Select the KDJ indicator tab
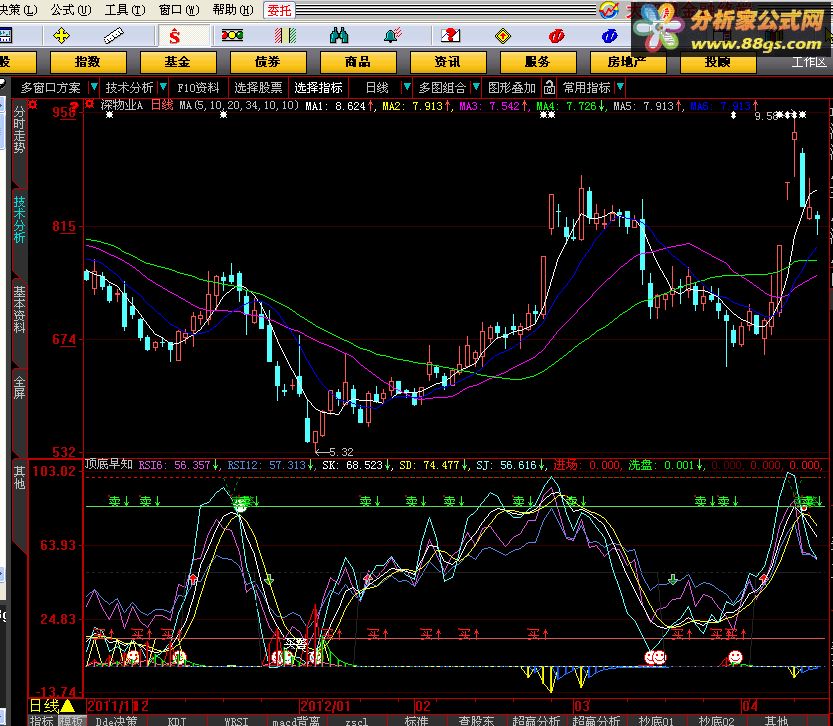This screenshot has width=833, height=726. click(177, 721)
